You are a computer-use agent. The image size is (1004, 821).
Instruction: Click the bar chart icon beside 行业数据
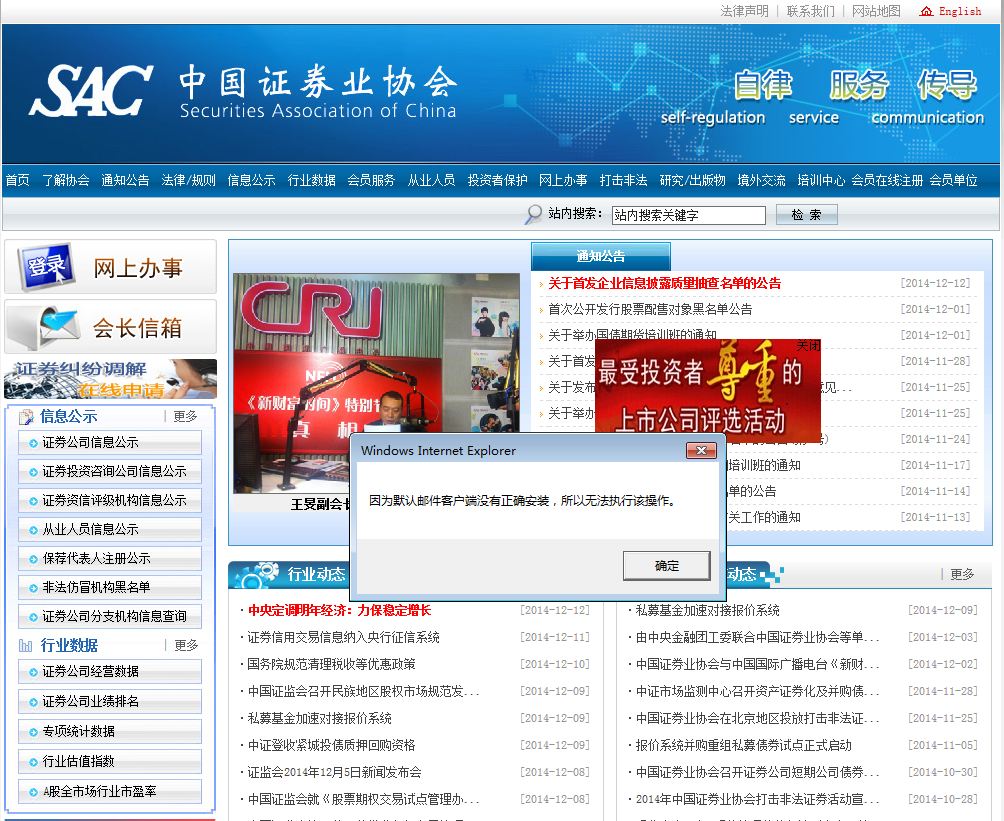(x=24, y=644)
